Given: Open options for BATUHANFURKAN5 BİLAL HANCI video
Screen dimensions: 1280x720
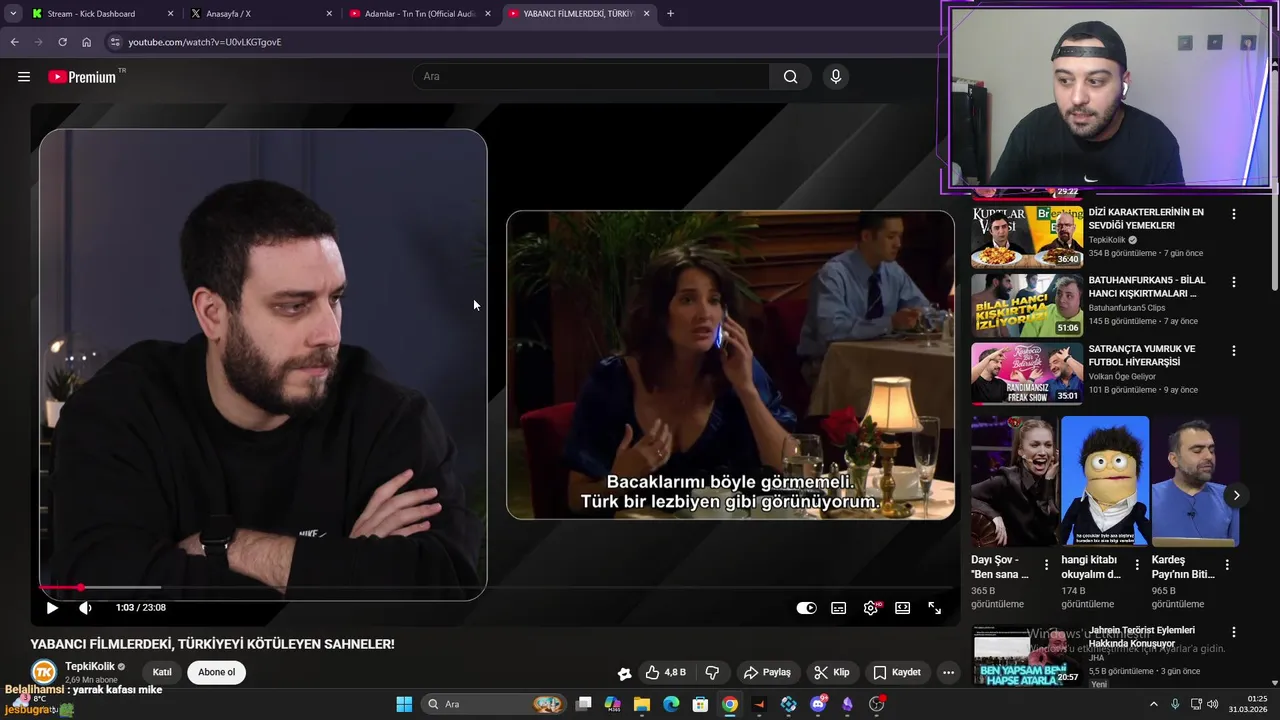Looking at the screenshot, I should (x=1234, y=282).
